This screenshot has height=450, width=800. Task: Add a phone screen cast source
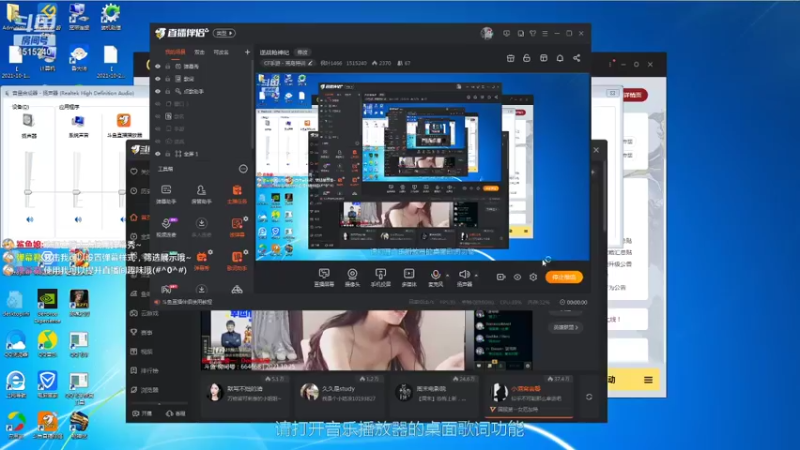381,278
